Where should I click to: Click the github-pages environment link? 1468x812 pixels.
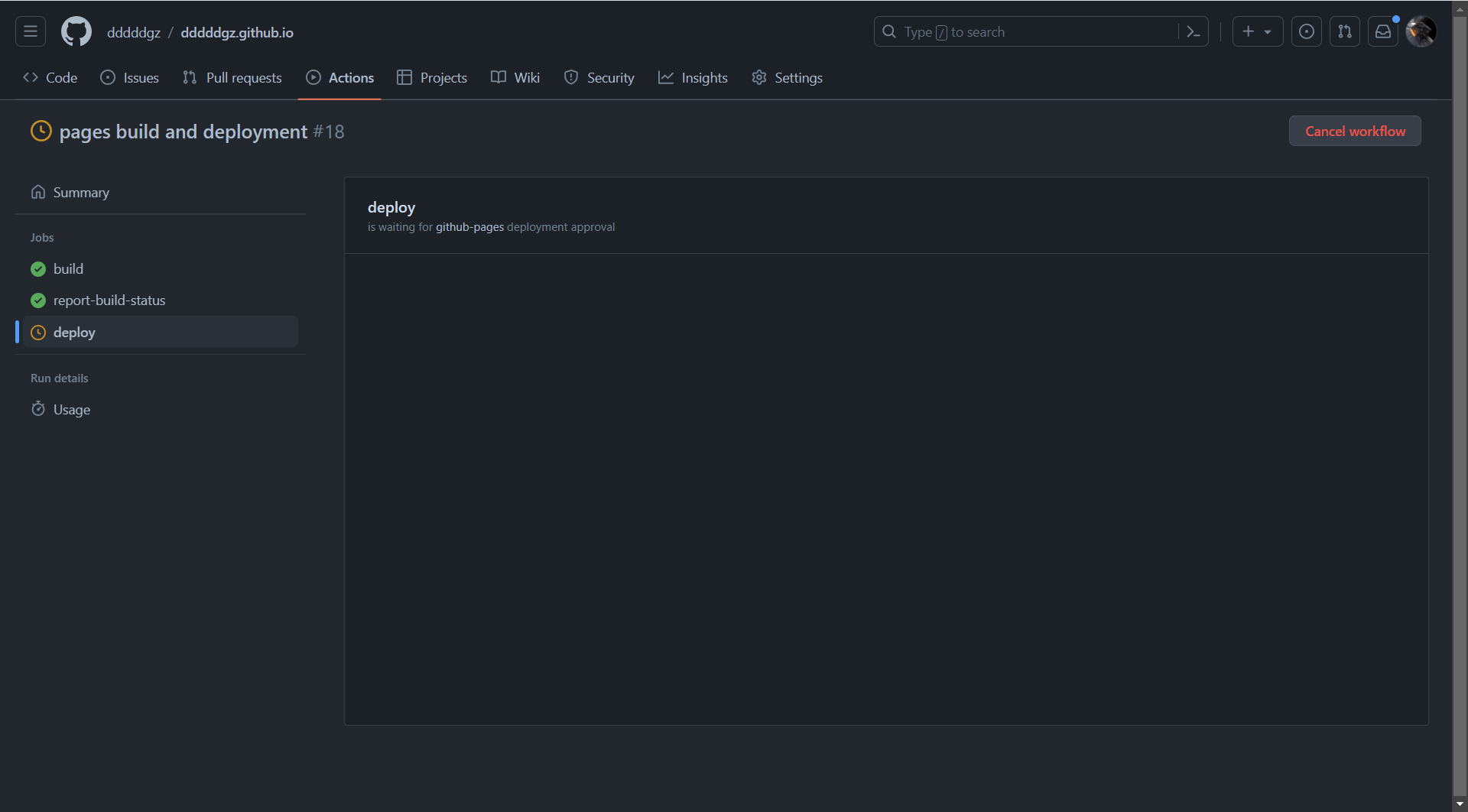[x=469, y=227]
